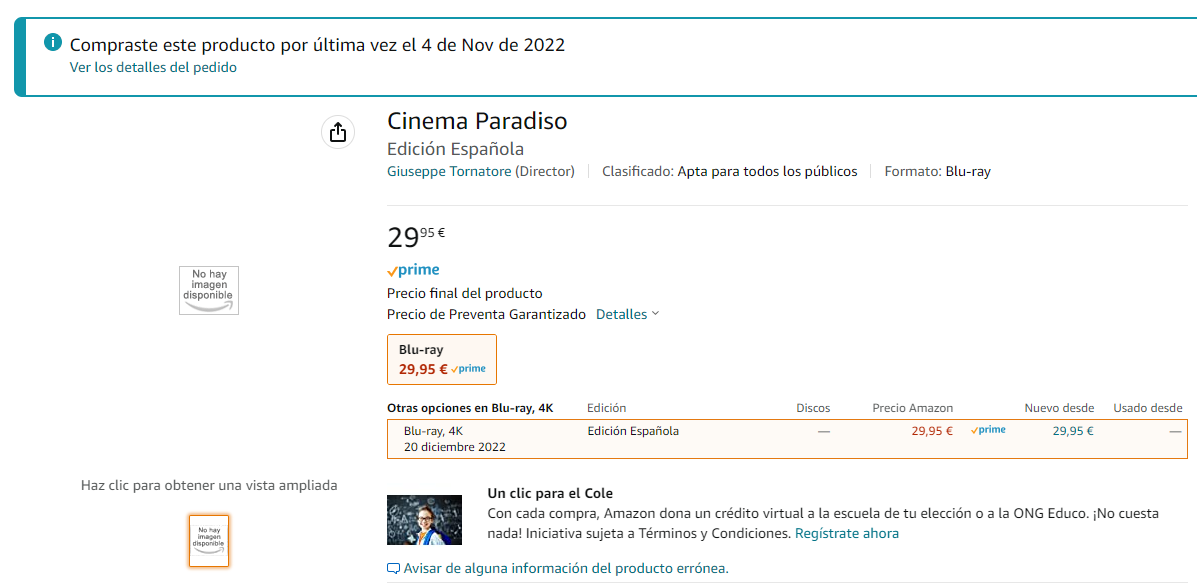Click the 'Un clic para el Cole' heading

point(550,493)
